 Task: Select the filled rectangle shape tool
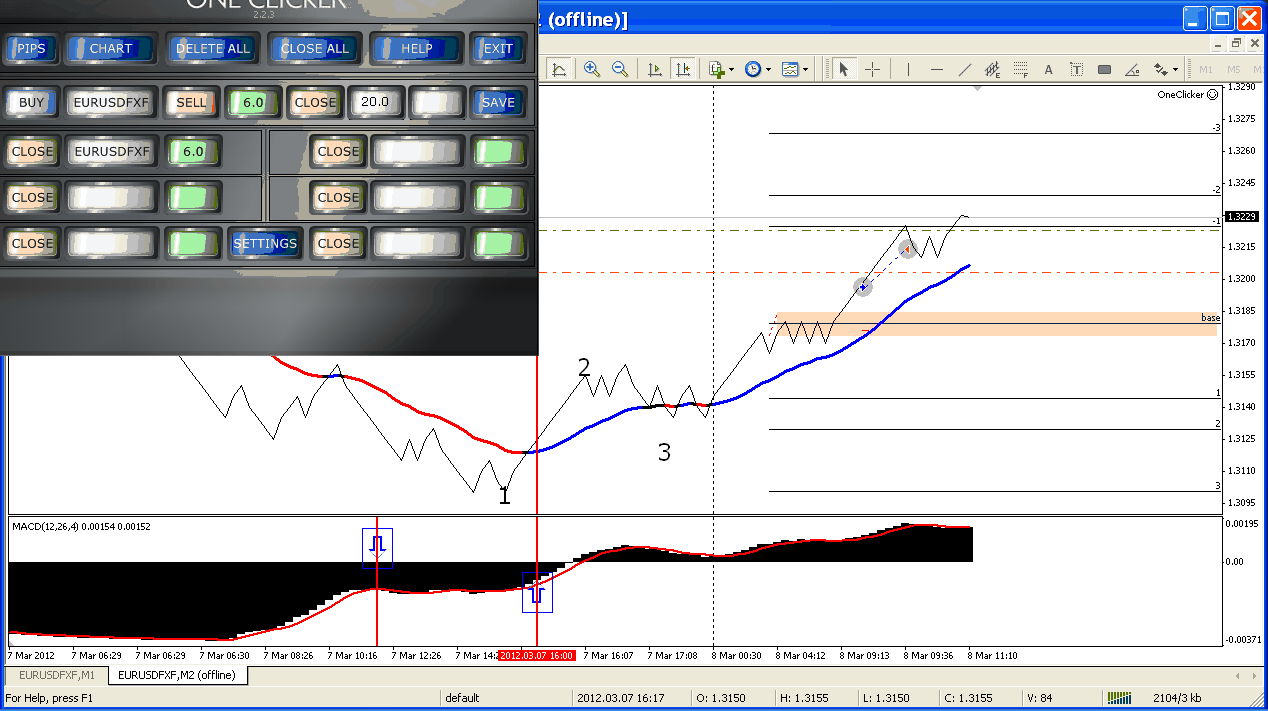[1104, 69]
